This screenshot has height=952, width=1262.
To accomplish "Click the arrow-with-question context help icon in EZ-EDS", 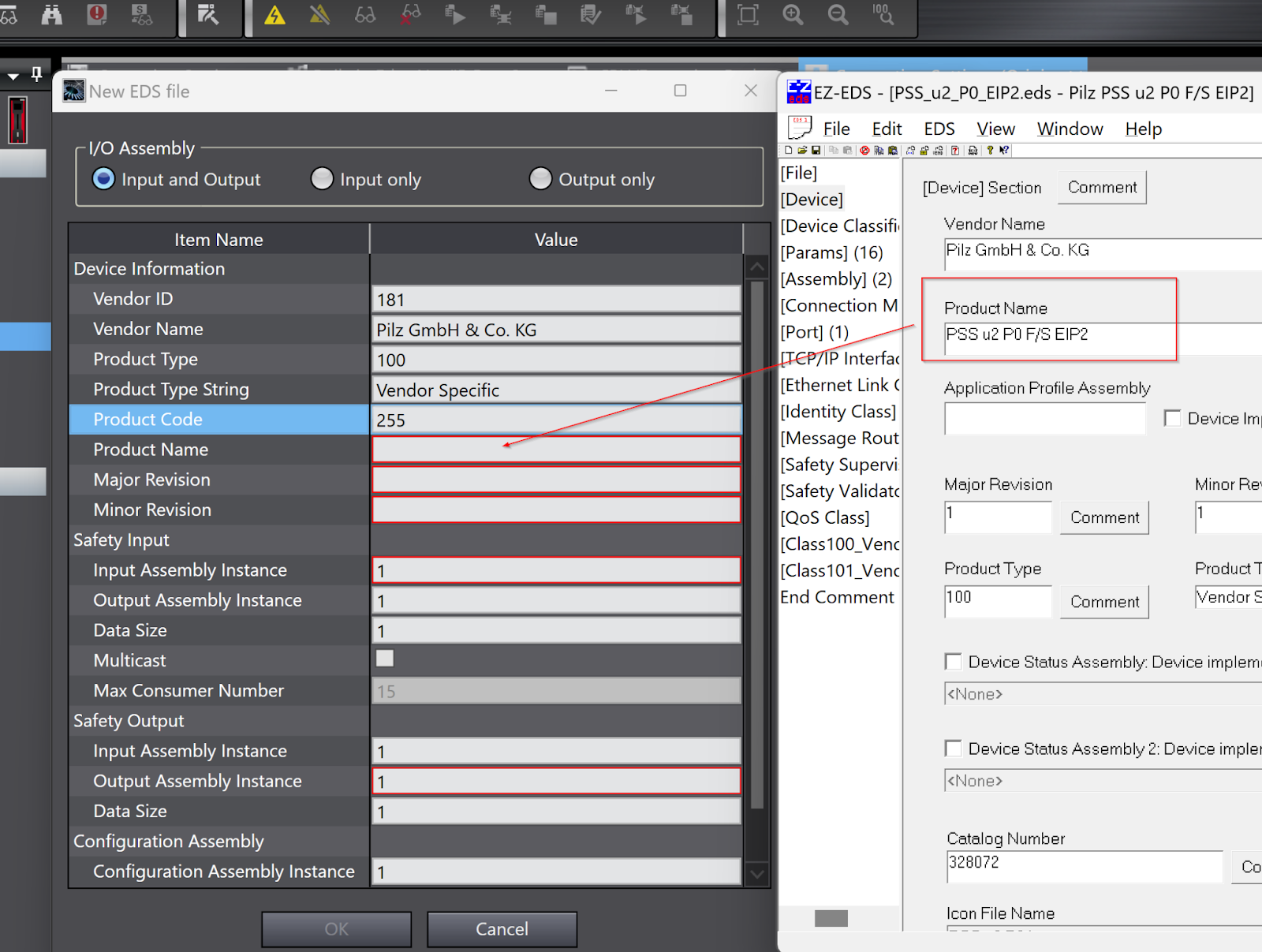I will 1004,150.
